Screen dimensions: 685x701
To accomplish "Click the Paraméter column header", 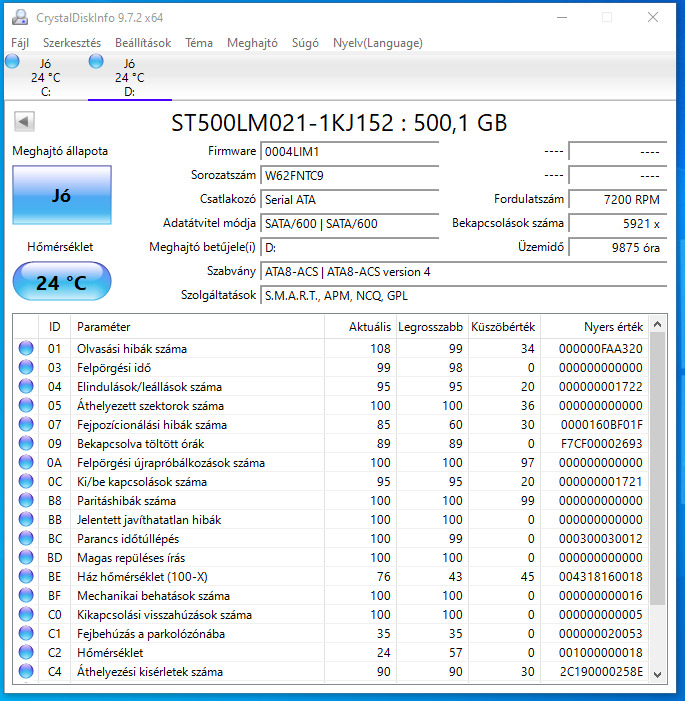I will [x=197, y=327].
